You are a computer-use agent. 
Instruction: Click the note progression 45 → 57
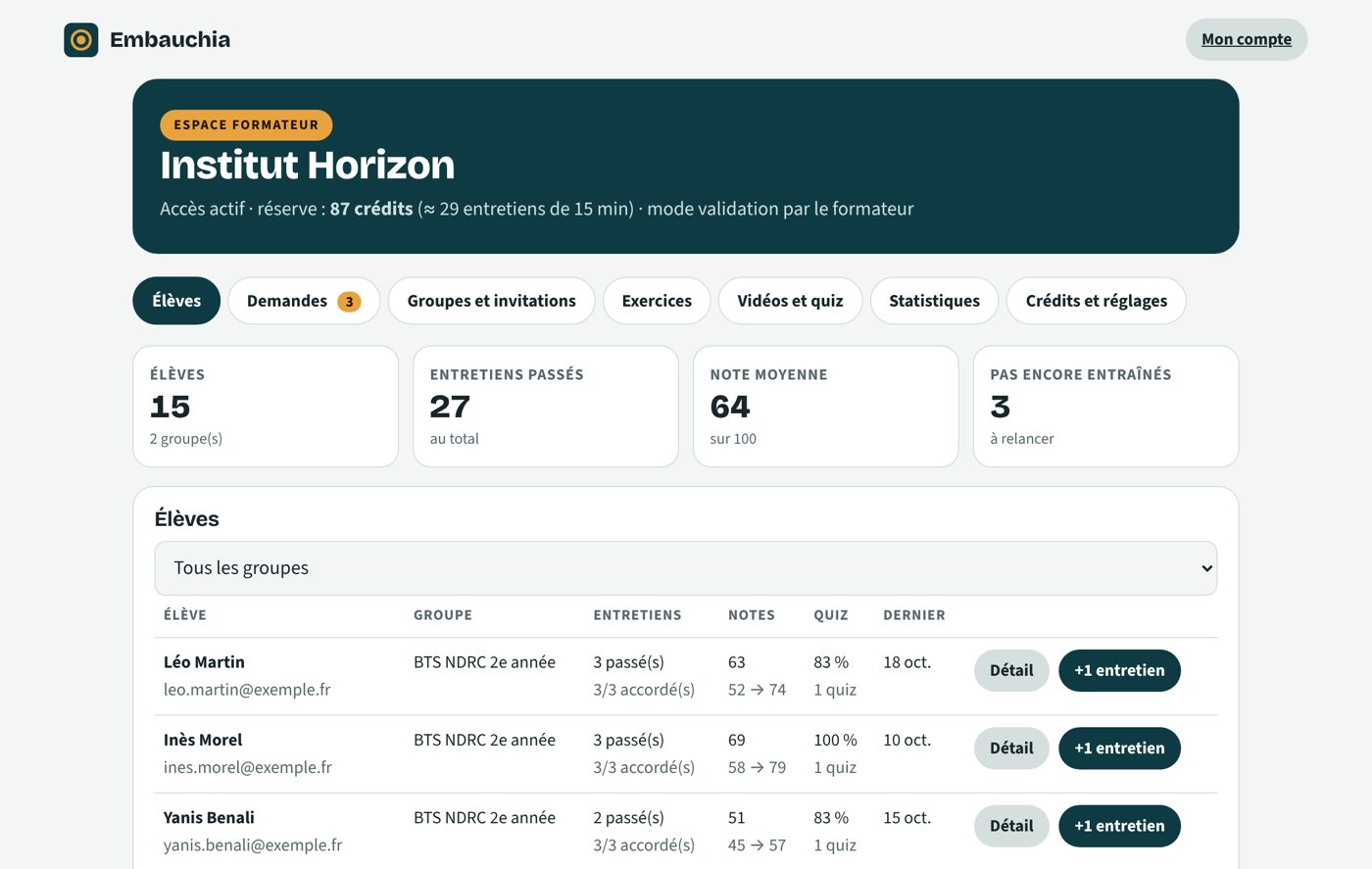(x=757, y=845)
